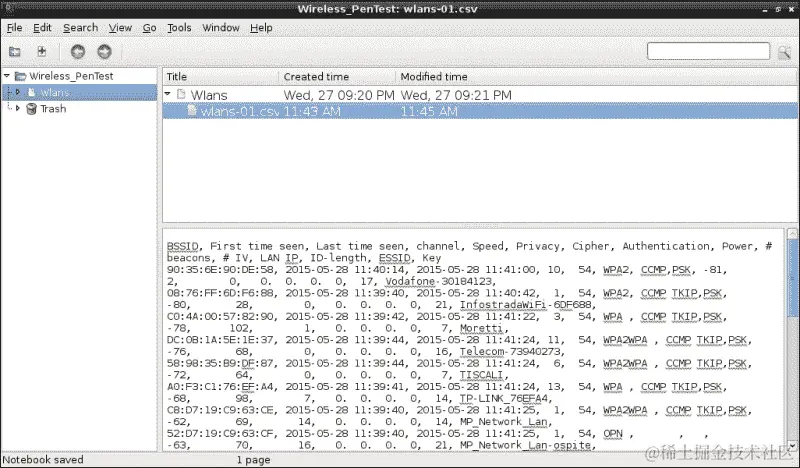Minimize the Wireless_PenTest window
Image resolution: width=800 pixels, height=468 pixels.
(765, 9)
